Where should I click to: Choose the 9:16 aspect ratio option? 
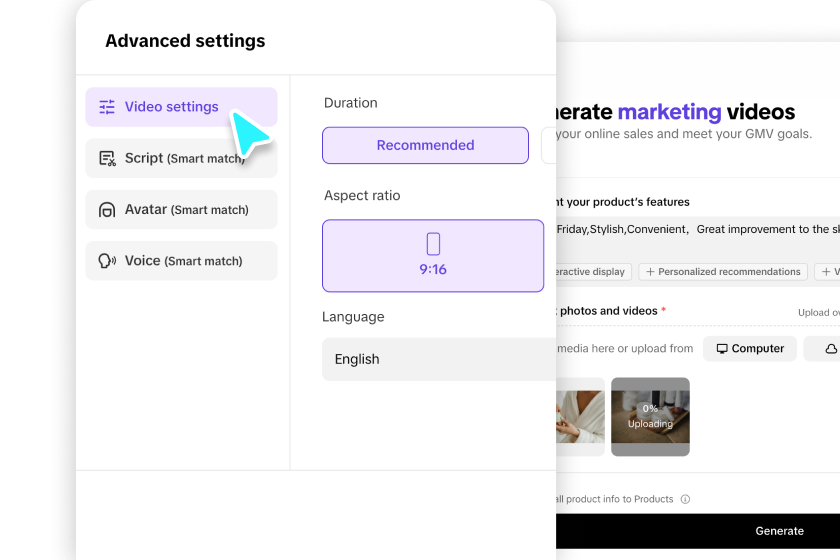pyautogui.click(x=433, y=256)
